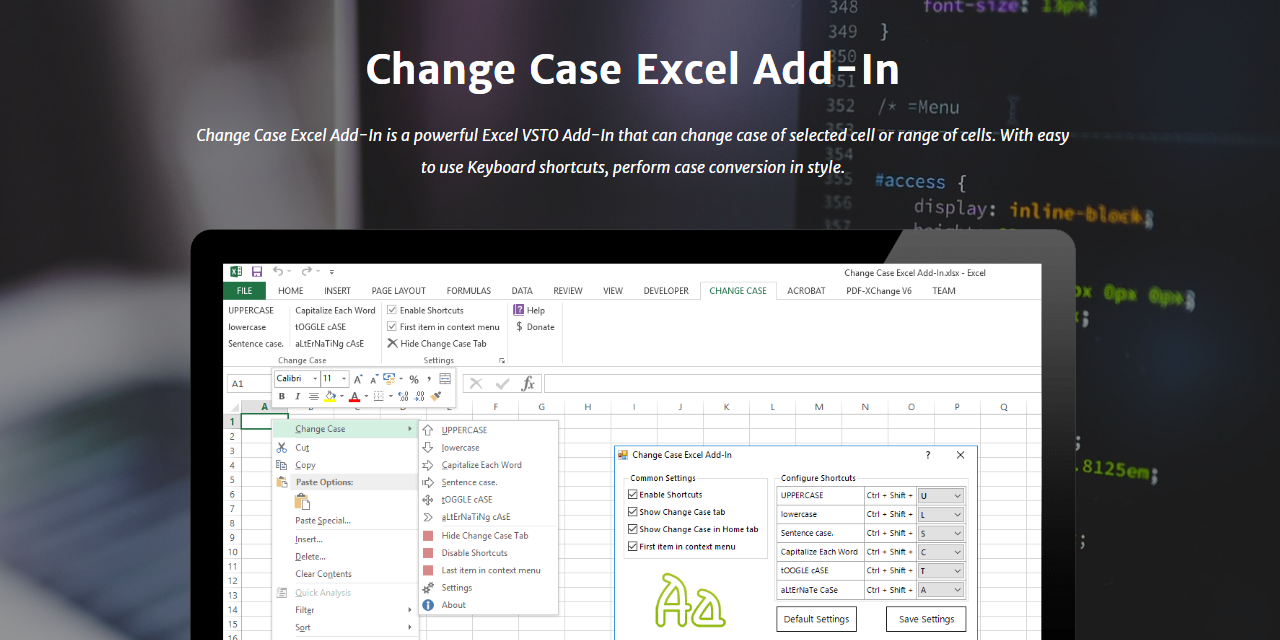Toggle Italic in the mini toolbar
Image resolution: width=1280 pixels, height=640 pixels.
click(x=297, y=396)
